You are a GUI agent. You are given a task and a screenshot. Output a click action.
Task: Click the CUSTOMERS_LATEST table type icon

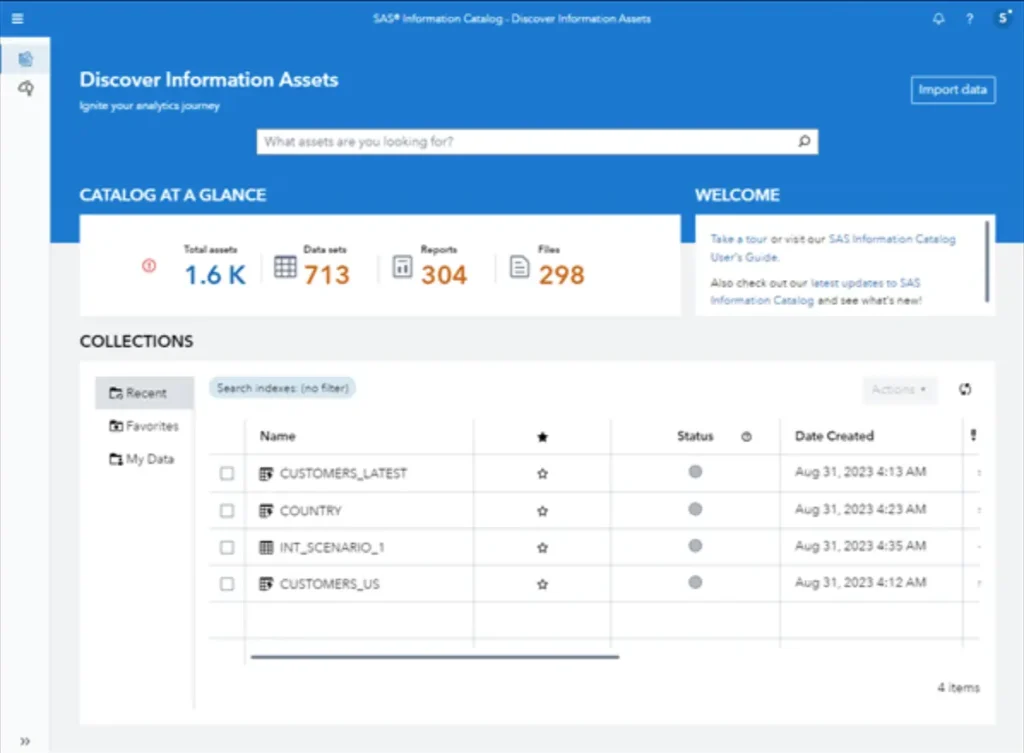click(x=266, y=473)
